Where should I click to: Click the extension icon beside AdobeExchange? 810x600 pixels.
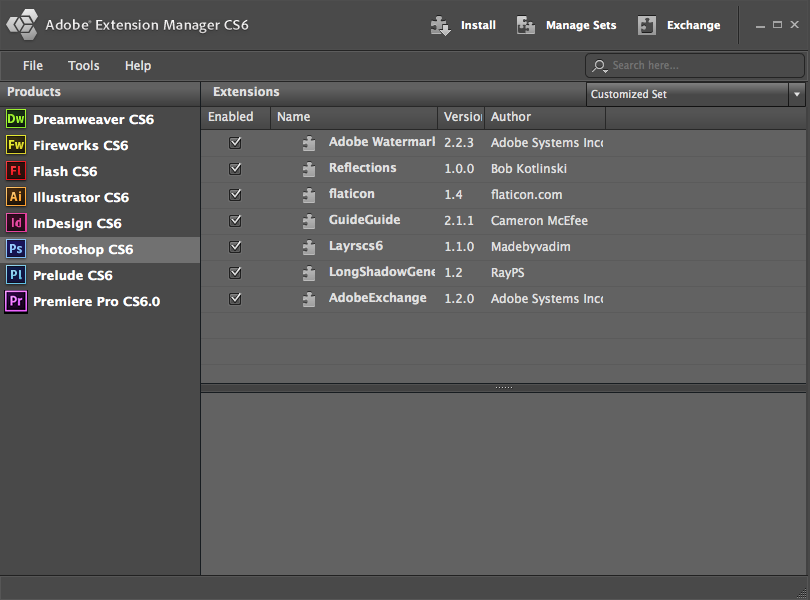309,299
